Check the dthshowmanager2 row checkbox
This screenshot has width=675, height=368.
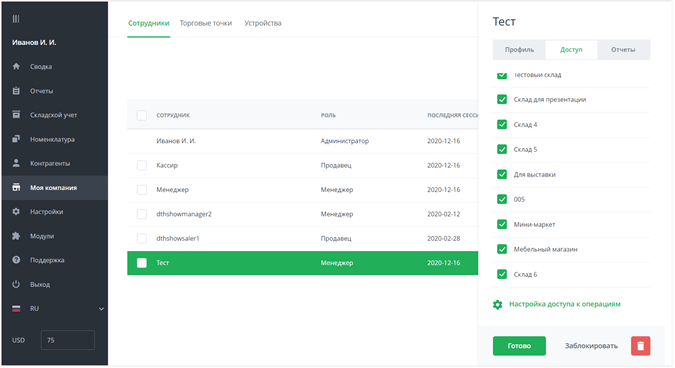pos(142,214)
